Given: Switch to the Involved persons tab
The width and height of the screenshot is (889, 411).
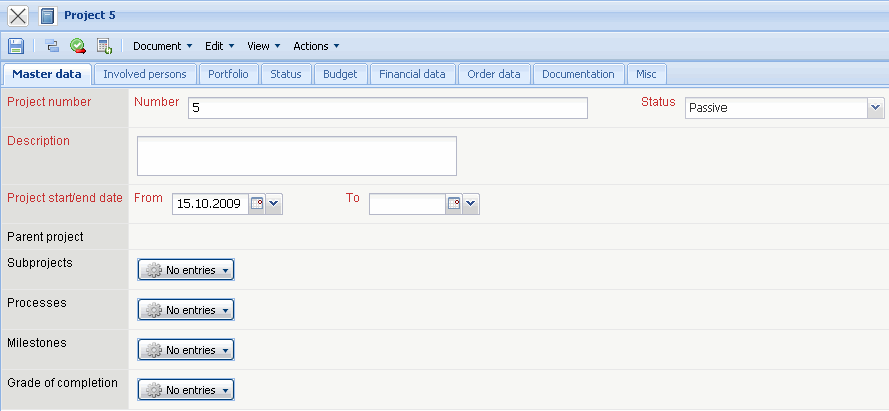Looking at the screenshot, I should 144,74.
